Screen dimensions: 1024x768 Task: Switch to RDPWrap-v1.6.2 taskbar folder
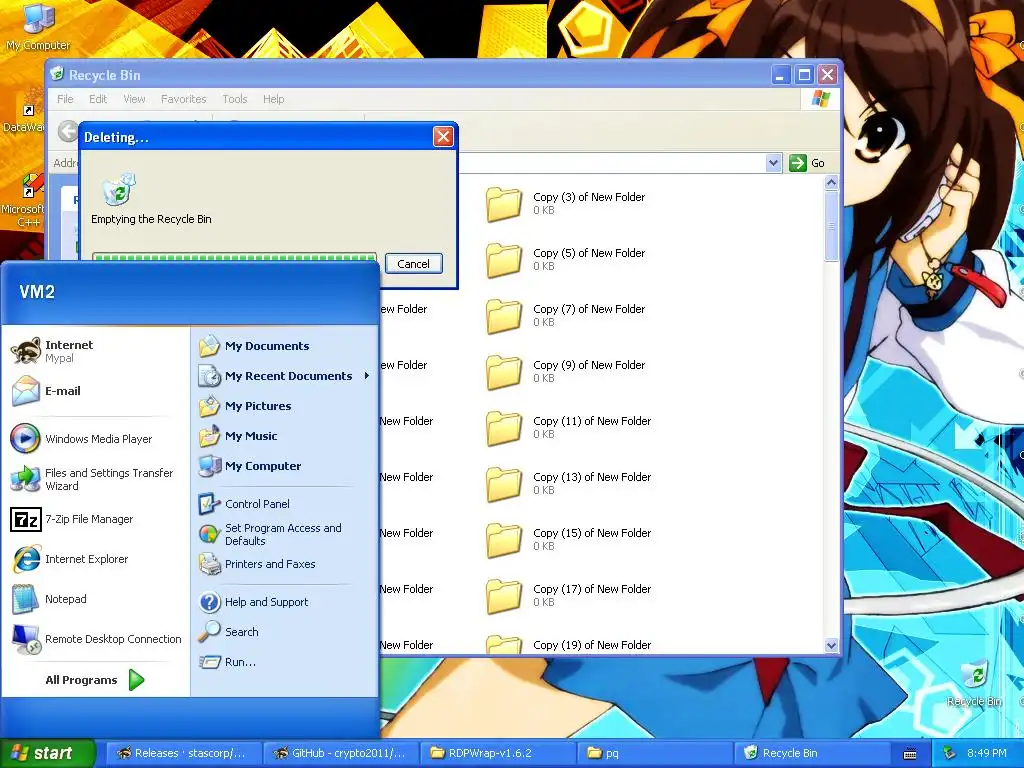tap(497, 753)
